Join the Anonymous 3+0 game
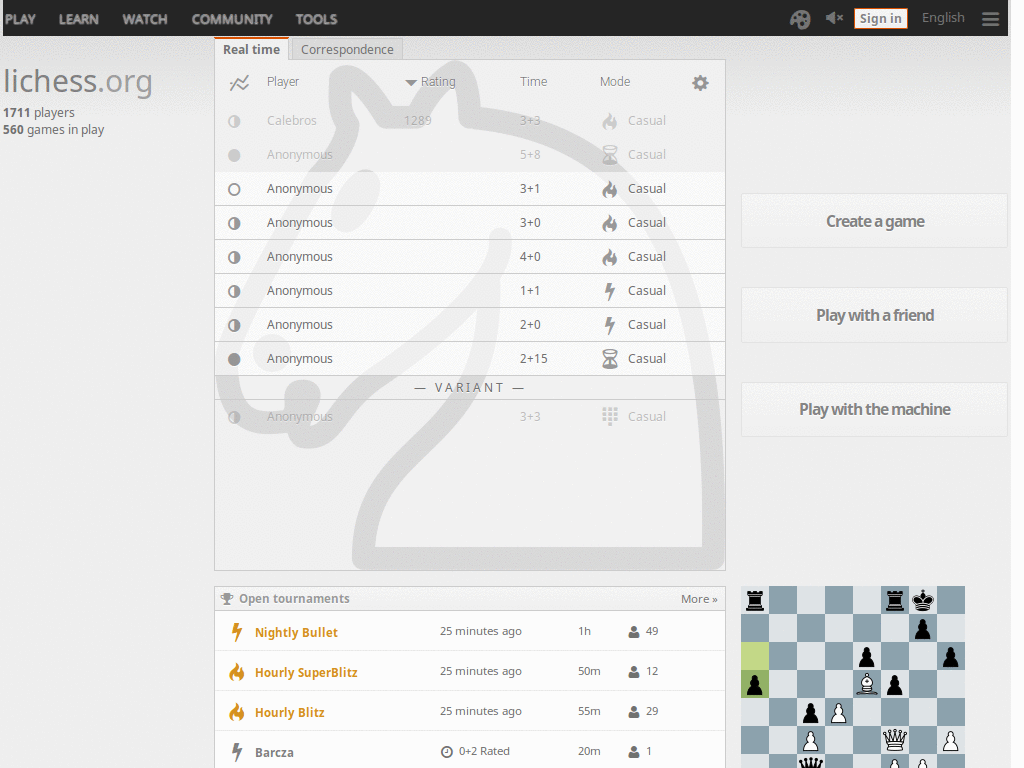This screenshot has height=768, width=1024. [x=470, y=223]
